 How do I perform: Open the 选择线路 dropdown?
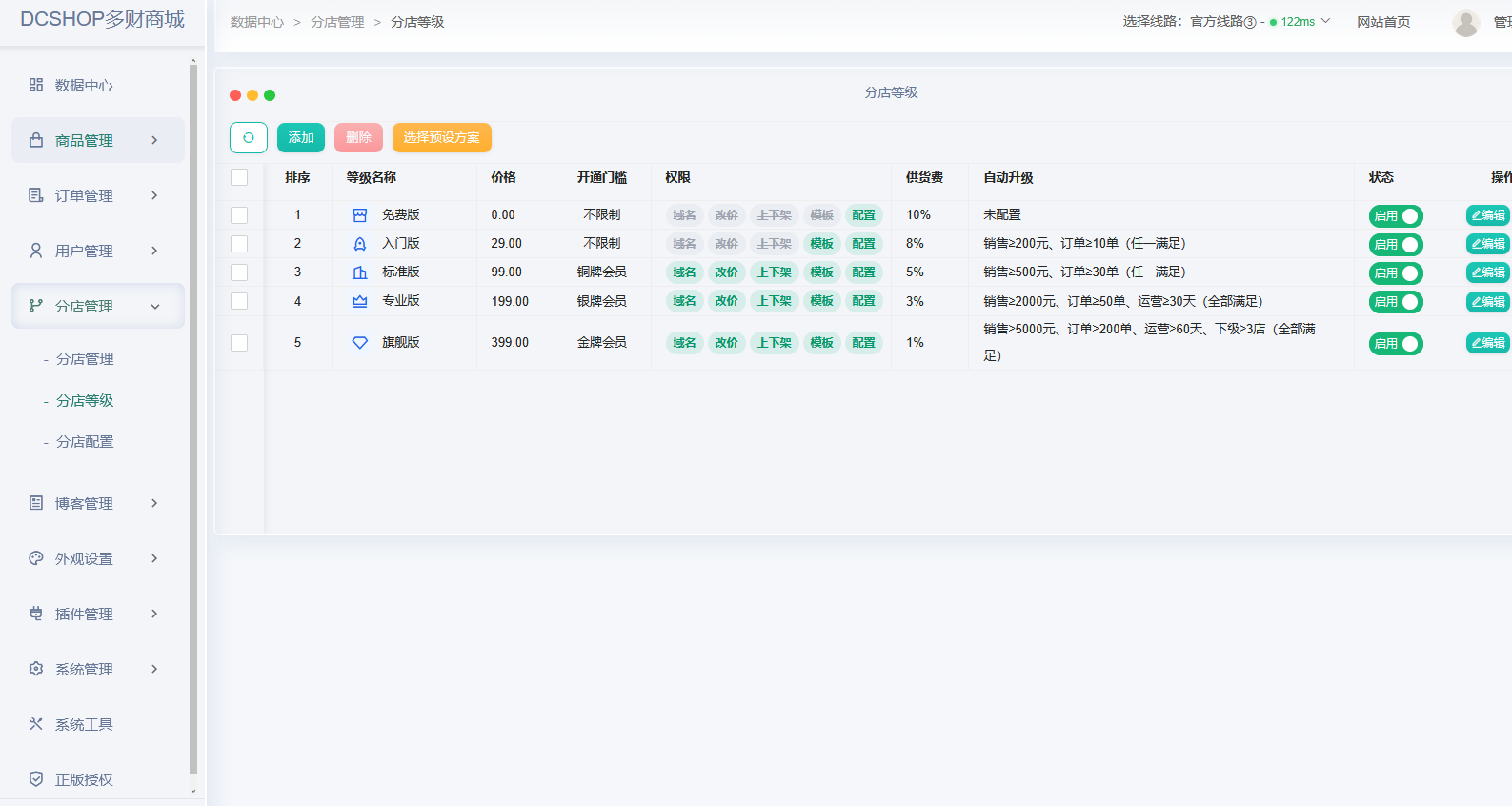coord(1226,21)
